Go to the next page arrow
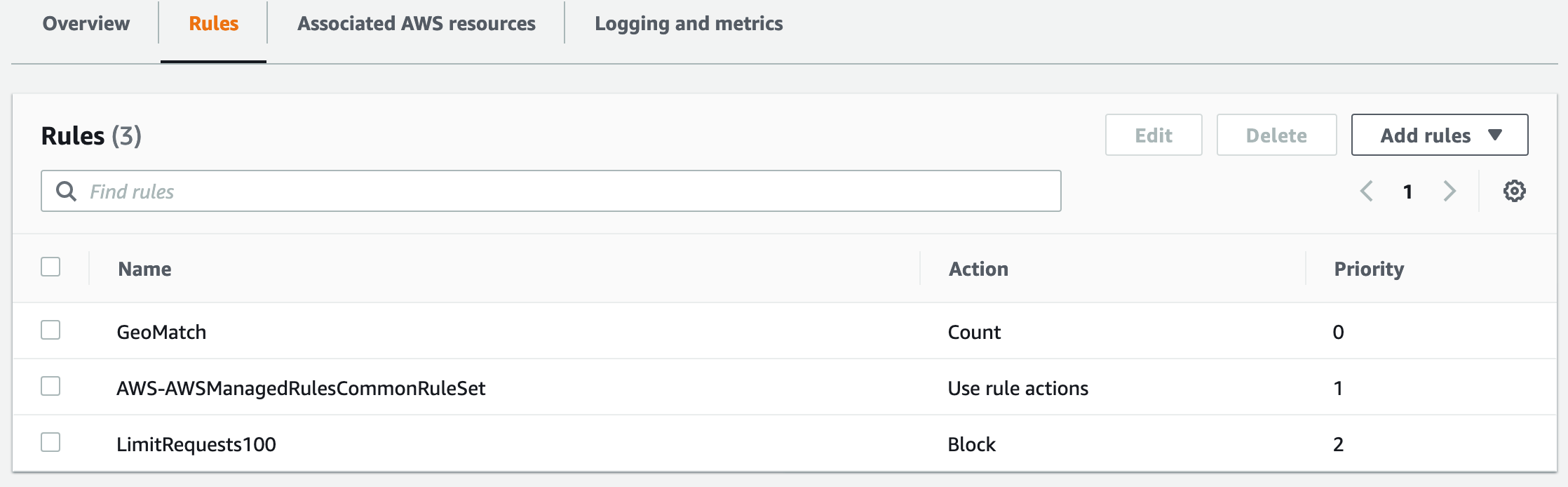 click(x=1449, y=191)
